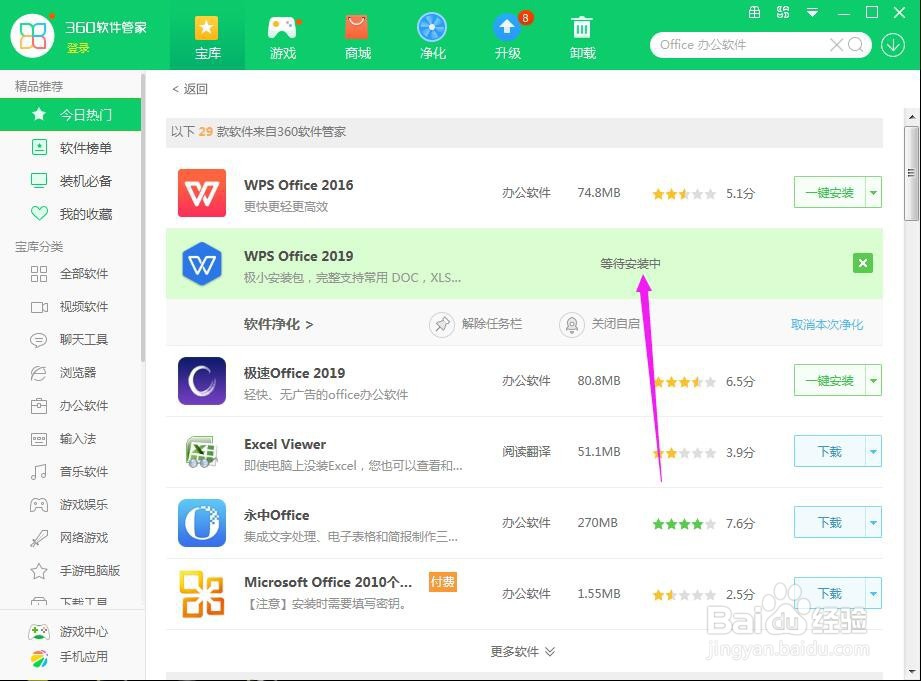Click the magnifier search icon
Image resolution: width=921 pixels, height=681 pixels.
tap(856, 45)
